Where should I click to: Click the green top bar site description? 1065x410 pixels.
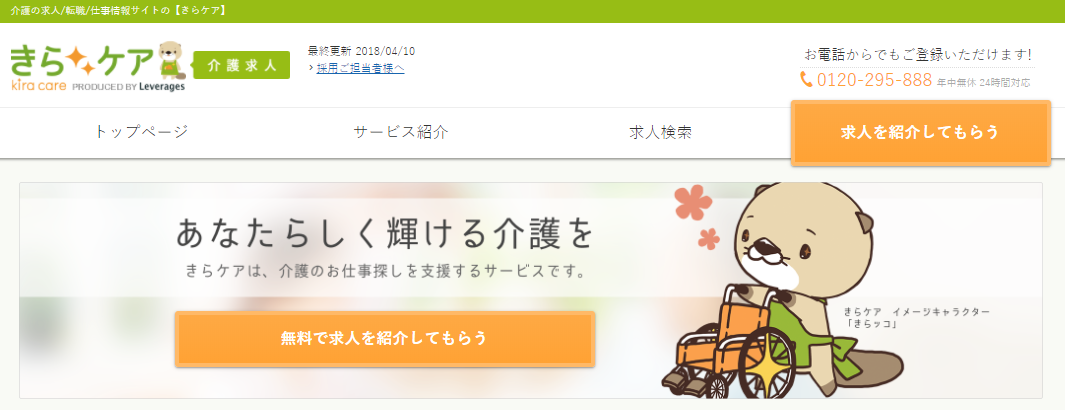click(x=119, y=11)
